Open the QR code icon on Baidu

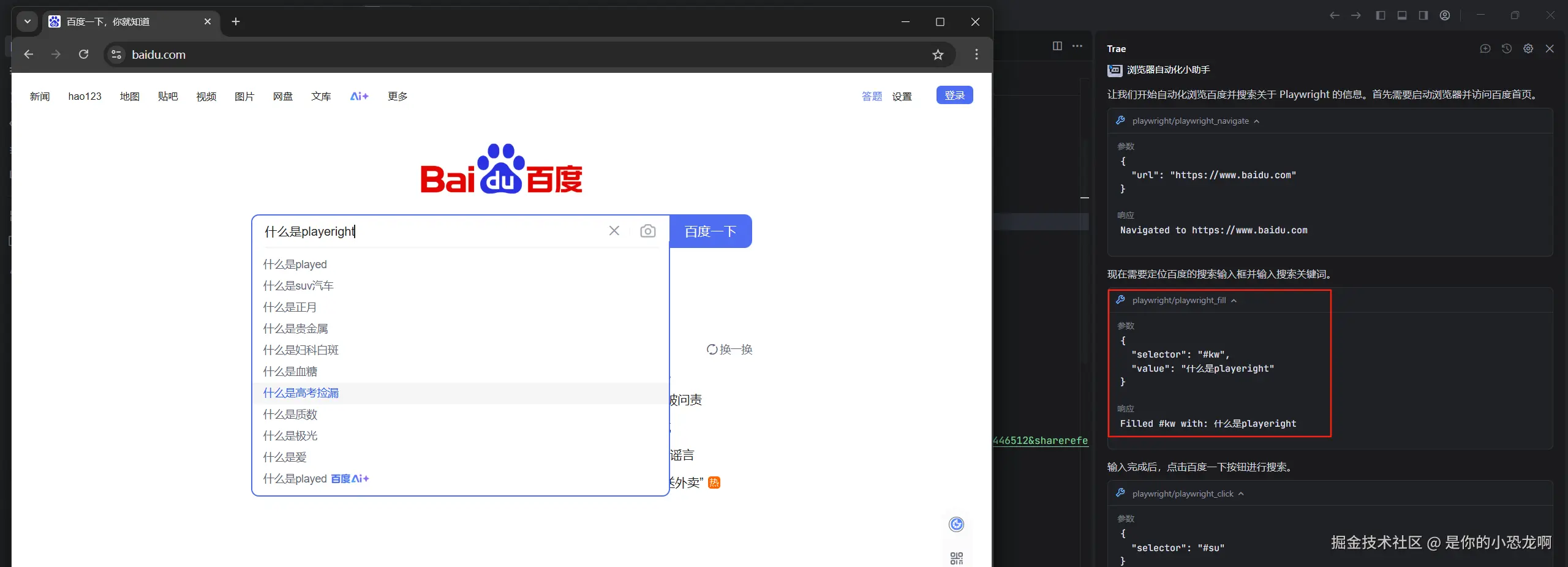(956, 558)
